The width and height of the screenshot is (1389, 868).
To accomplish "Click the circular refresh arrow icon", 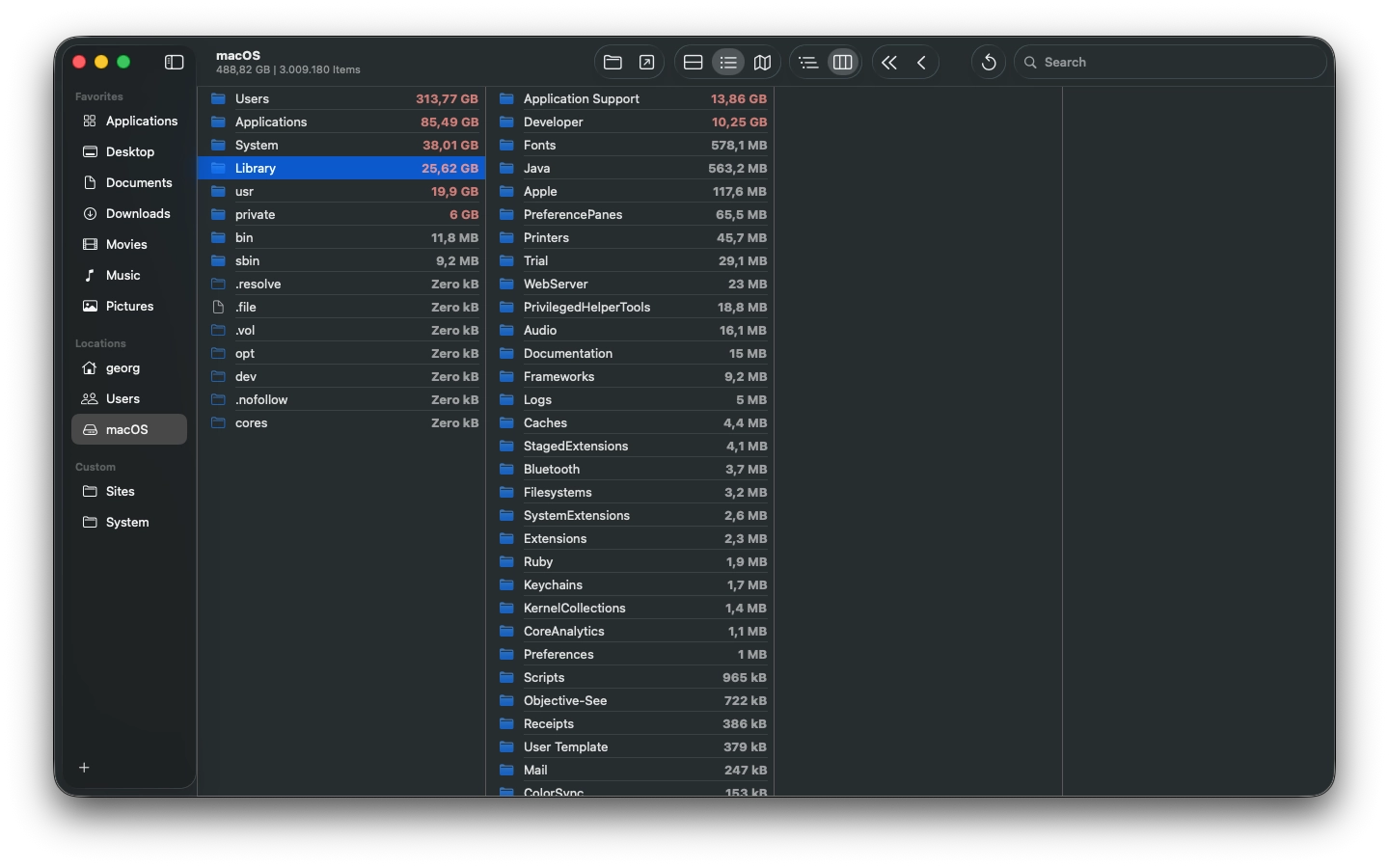I will click(x=989, y=62).
